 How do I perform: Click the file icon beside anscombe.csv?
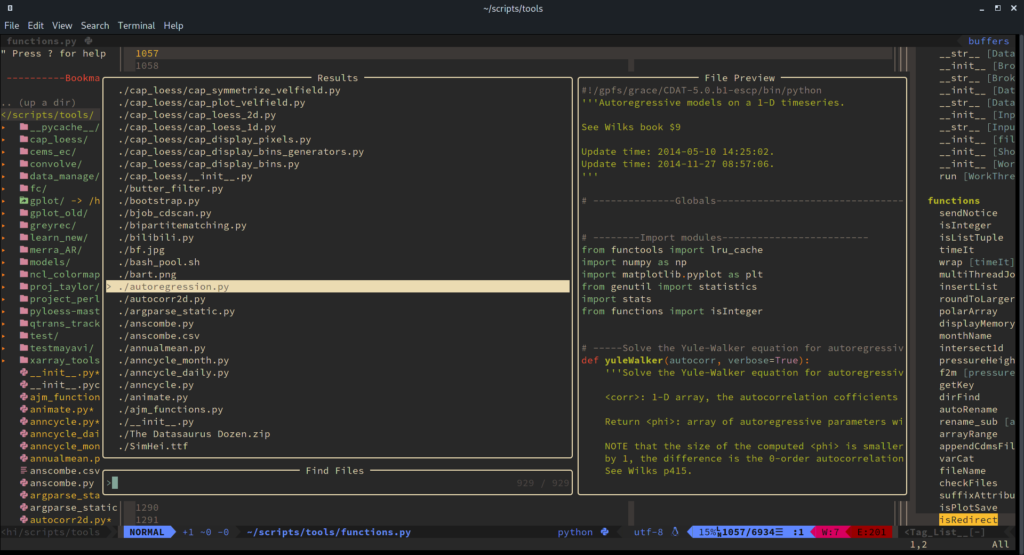tap(24, 471)
